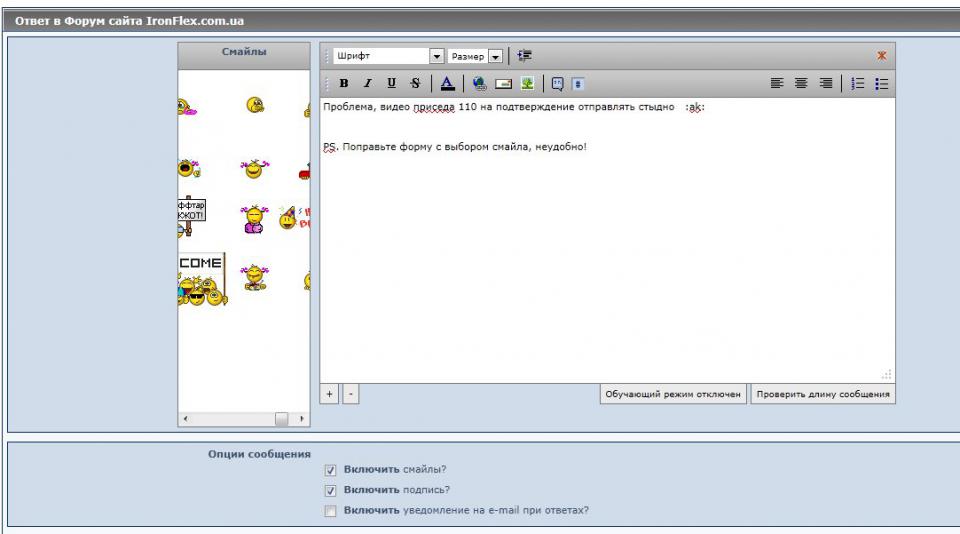This screenshot has height=534, width=960.
Task: Click 'Проверить длину сообщения' button
Action: tap(822, 394)
